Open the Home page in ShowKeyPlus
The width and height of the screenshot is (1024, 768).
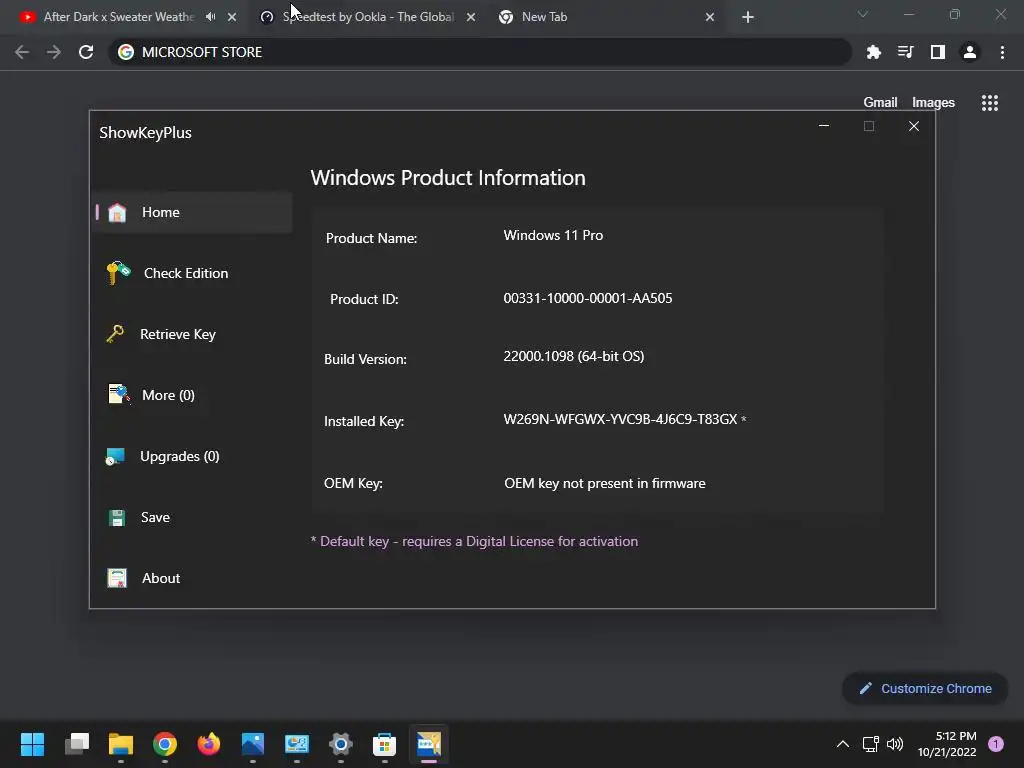coord(192,212)
